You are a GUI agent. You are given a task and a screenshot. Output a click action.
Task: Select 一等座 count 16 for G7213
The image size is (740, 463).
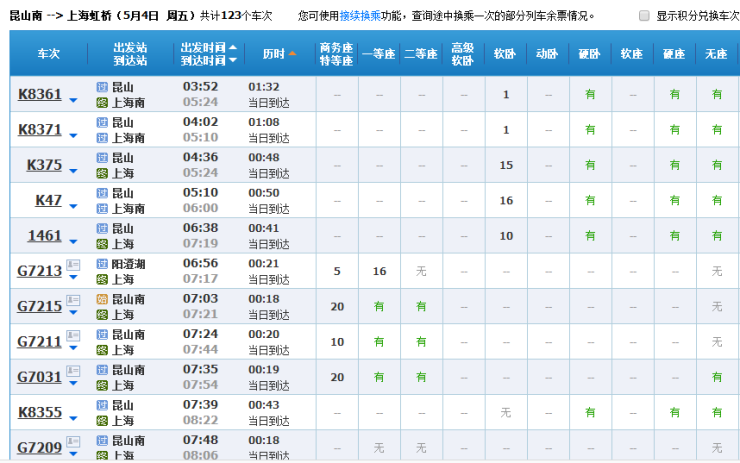tap(379, 271)
